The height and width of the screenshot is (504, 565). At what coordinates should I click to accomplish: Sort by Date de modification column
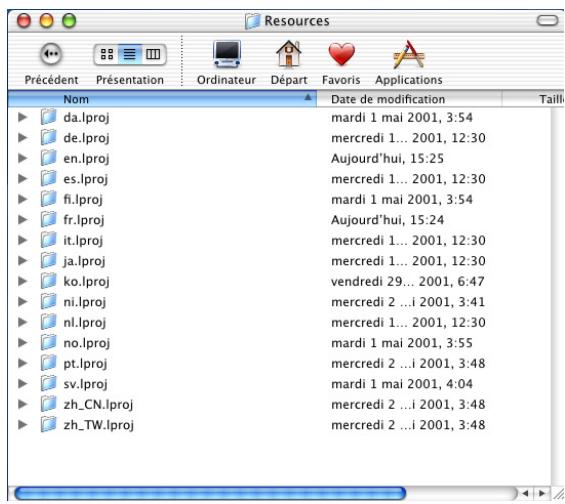409,99
